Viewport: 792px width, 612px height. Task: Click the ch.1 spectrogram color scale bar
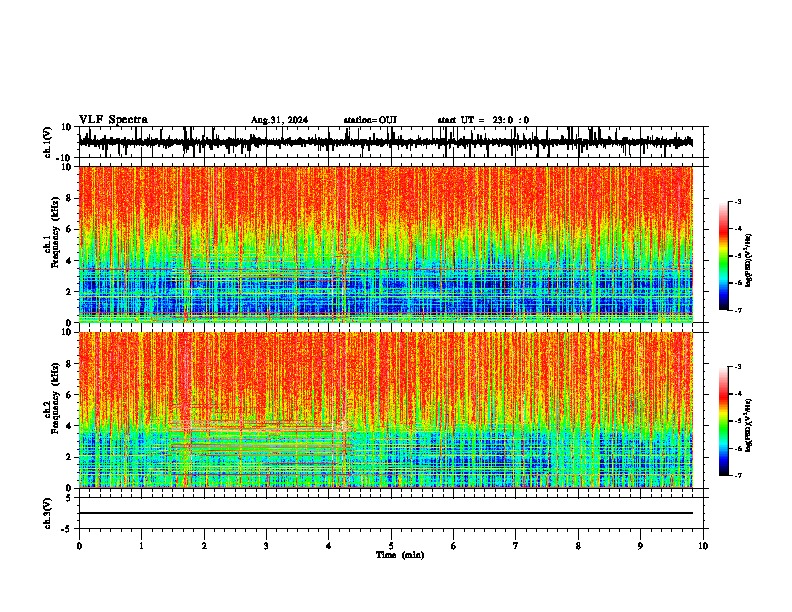pos(724,256)
